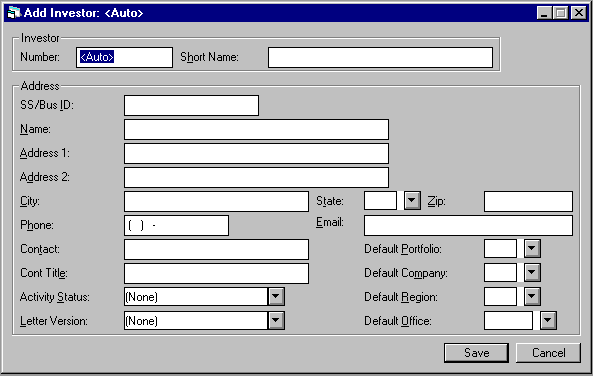Click the Zip field
Image resolution: width=593 pixels, height=376 pixels.
coord(528,201)
